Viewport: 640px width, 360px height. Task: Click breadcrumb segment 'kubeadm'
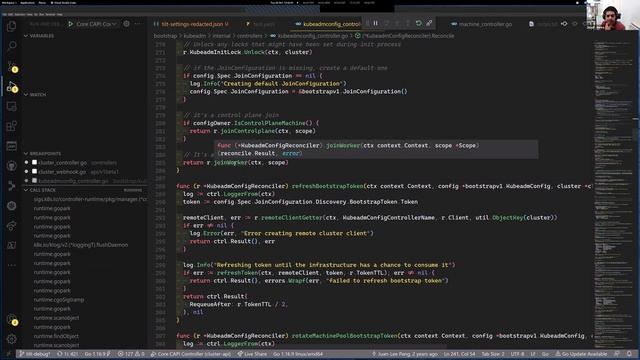coord(195,36)
